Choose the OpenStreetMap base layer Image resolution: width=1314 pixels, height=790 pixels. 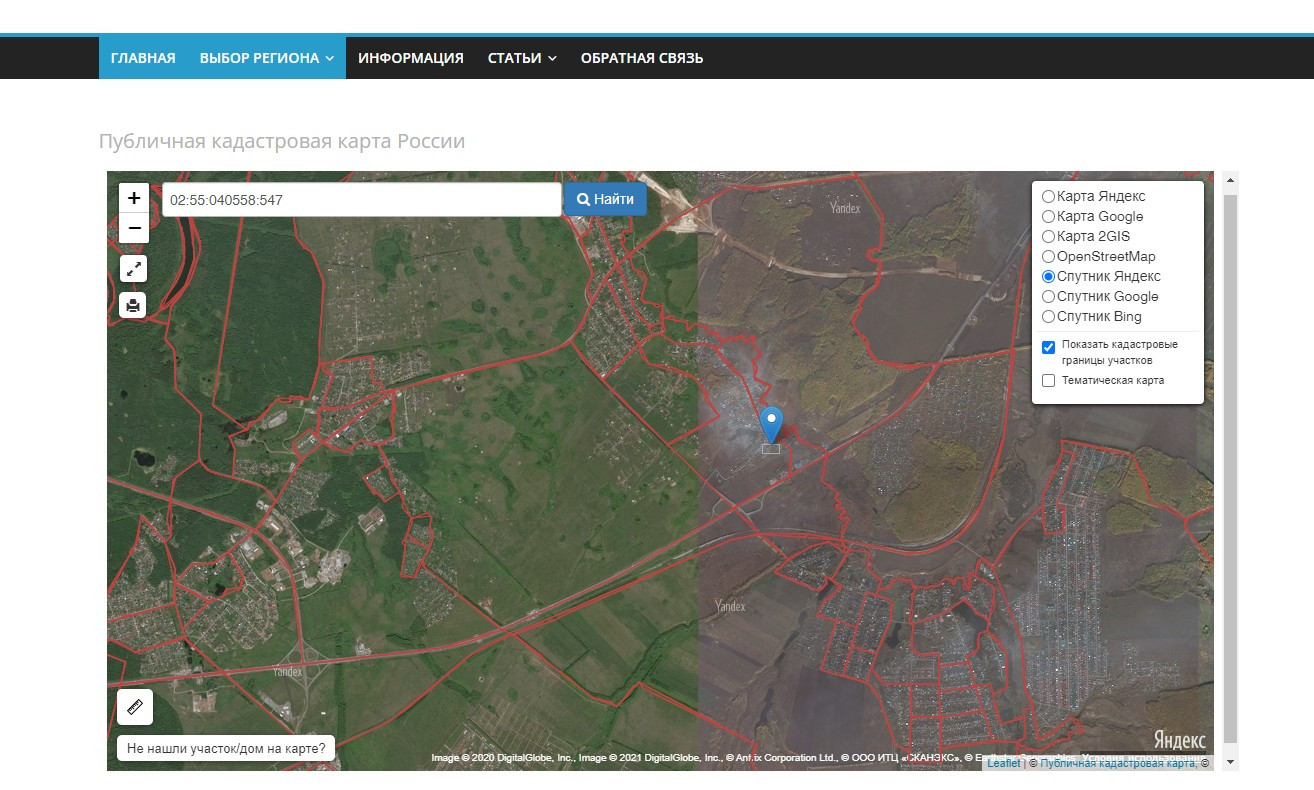(x=1048, y=257)
